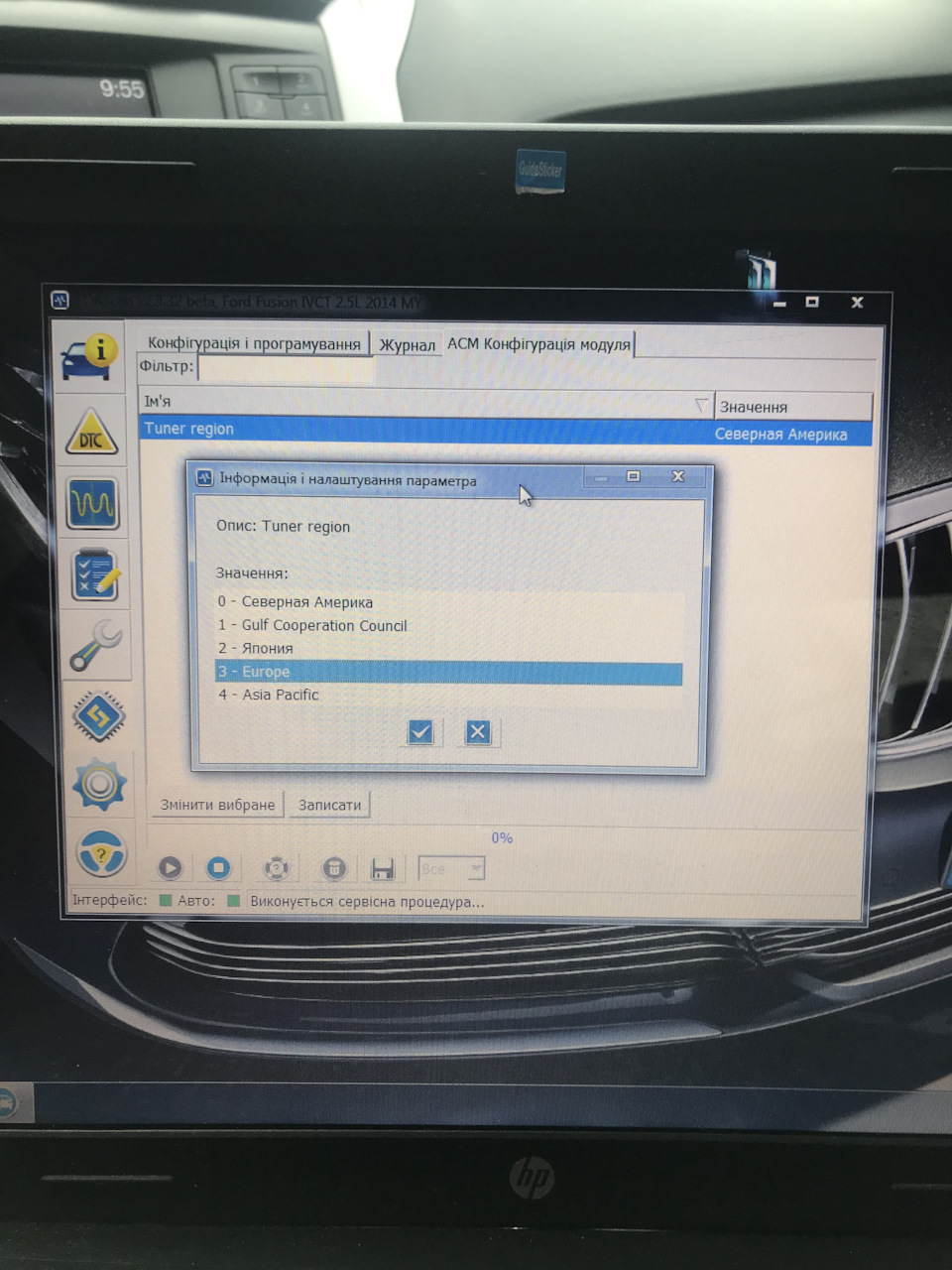Select the 'Tuner region' table row

tap(506, 432)
